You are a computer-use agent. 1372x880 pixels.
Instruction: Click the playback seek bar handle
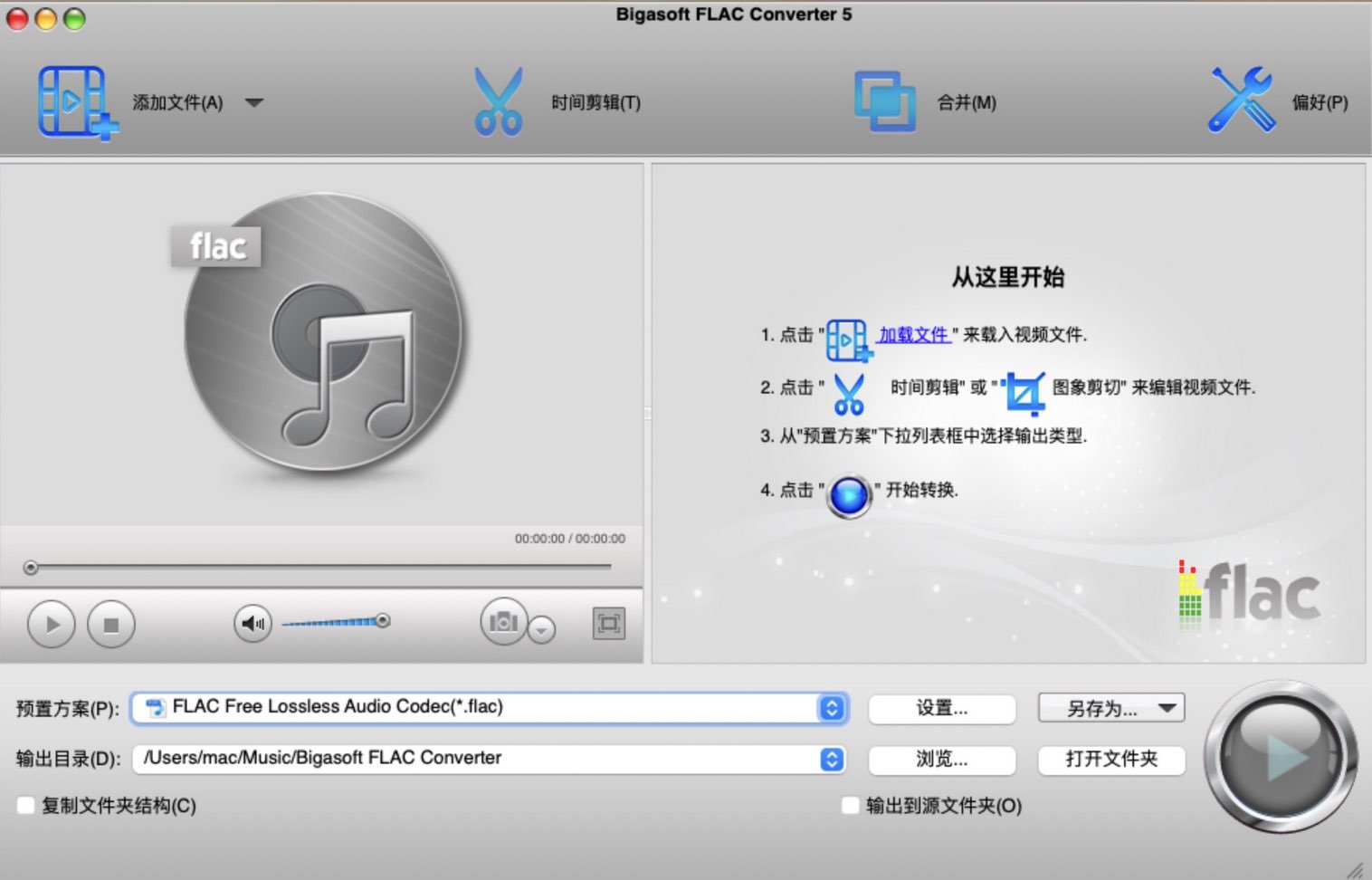31,568
